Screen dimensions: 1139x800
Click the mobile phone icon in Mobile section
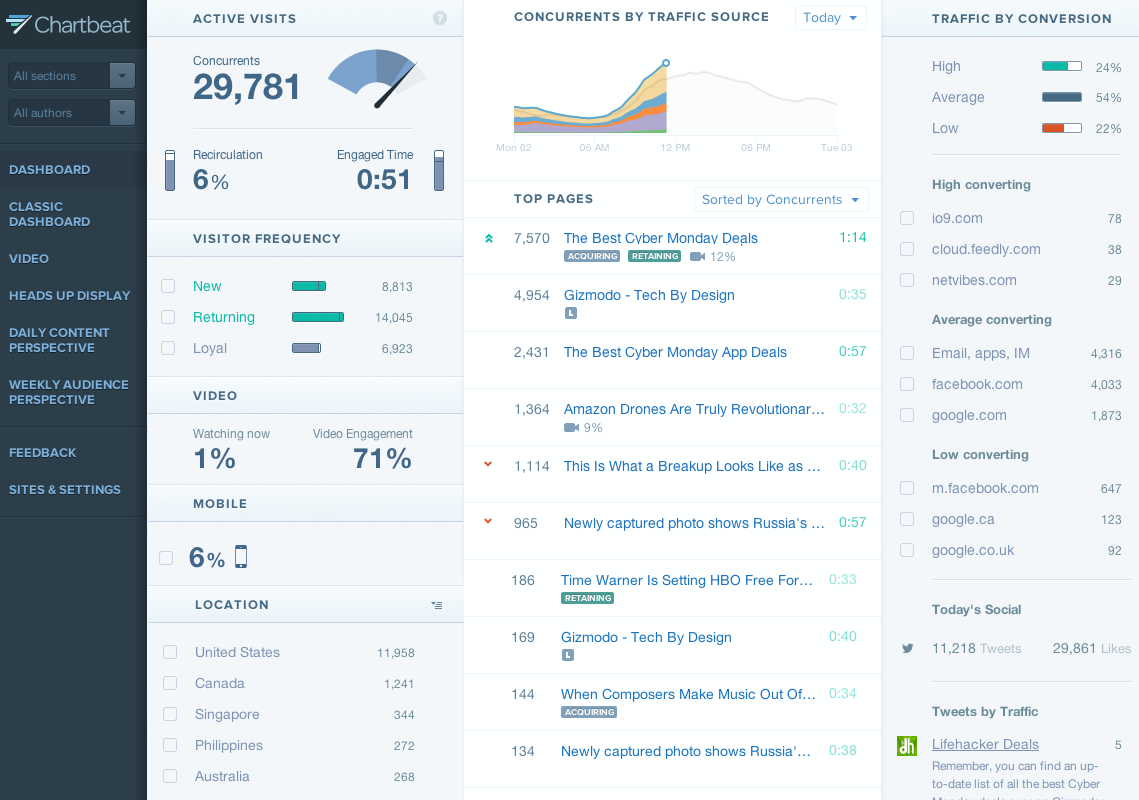click(240, 557)
